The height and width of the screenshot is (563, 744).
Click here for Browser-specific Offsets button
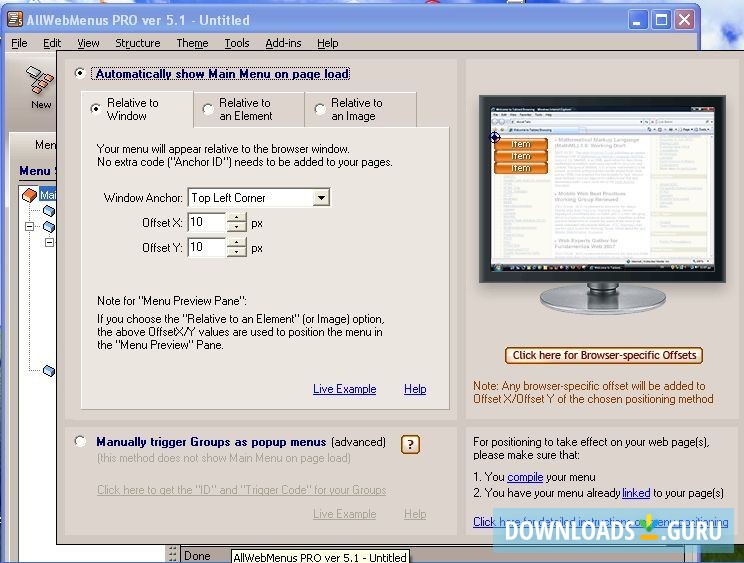point(604,355)
